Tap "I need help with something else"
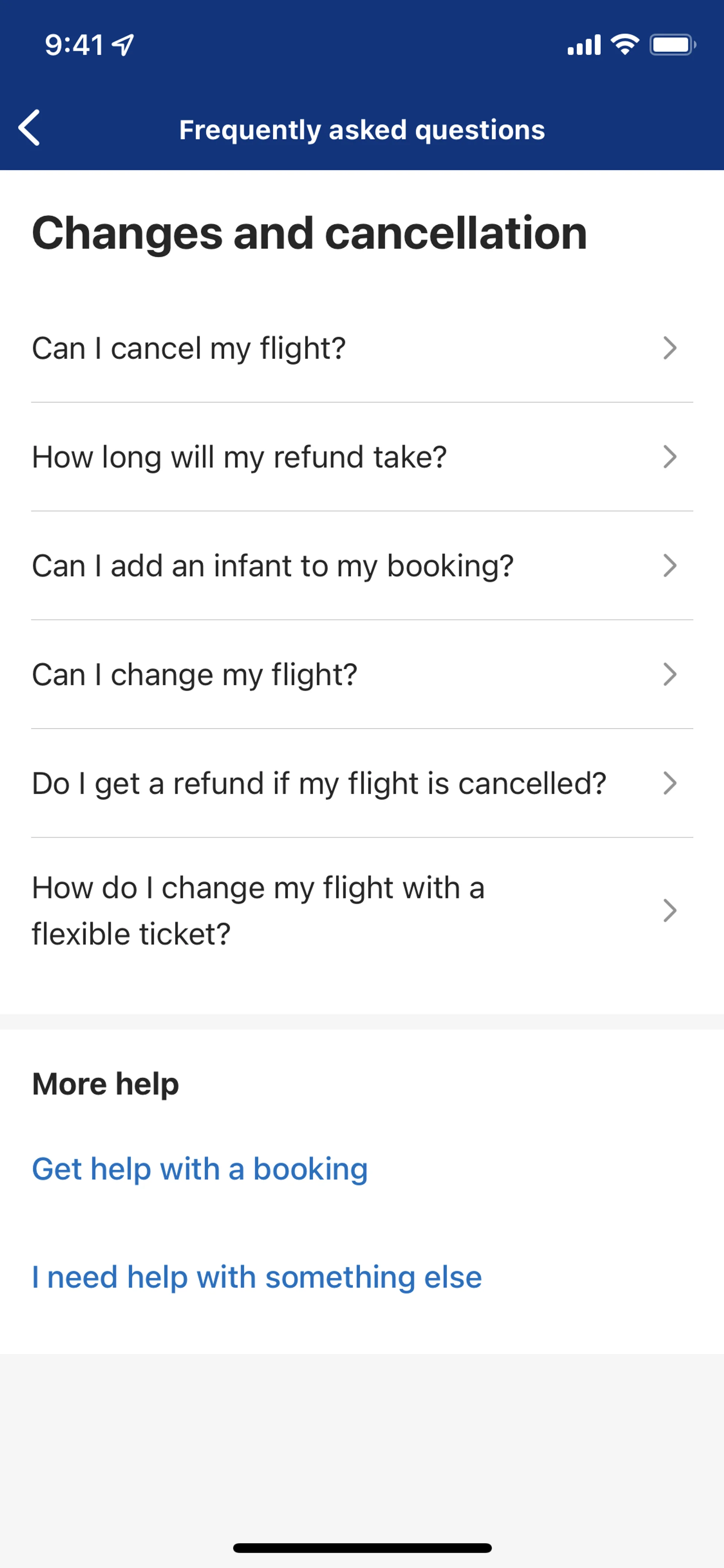 pyautogui.click(x=257, y=1277)
